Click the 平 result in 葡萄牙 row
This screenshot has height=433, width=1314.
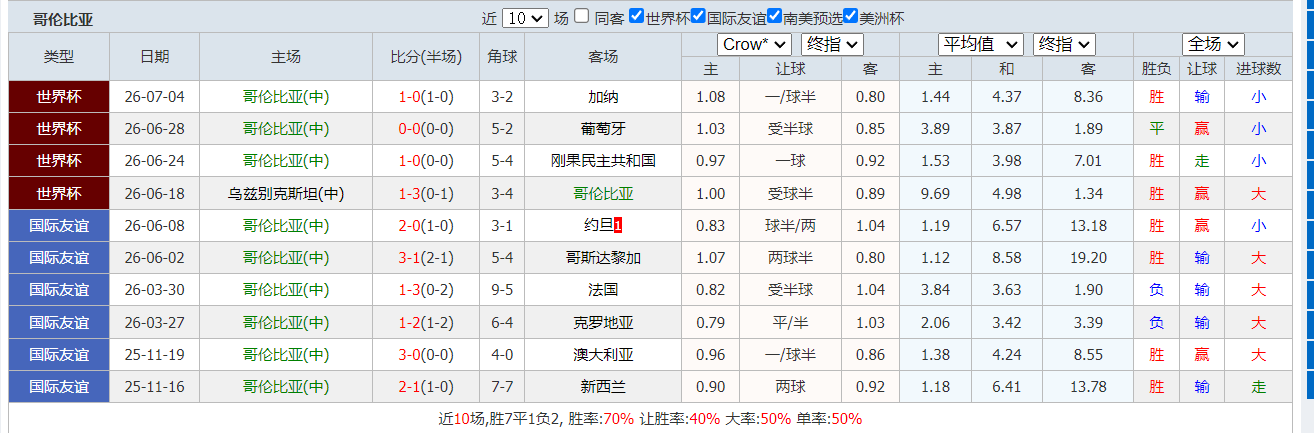[1157, 129]
